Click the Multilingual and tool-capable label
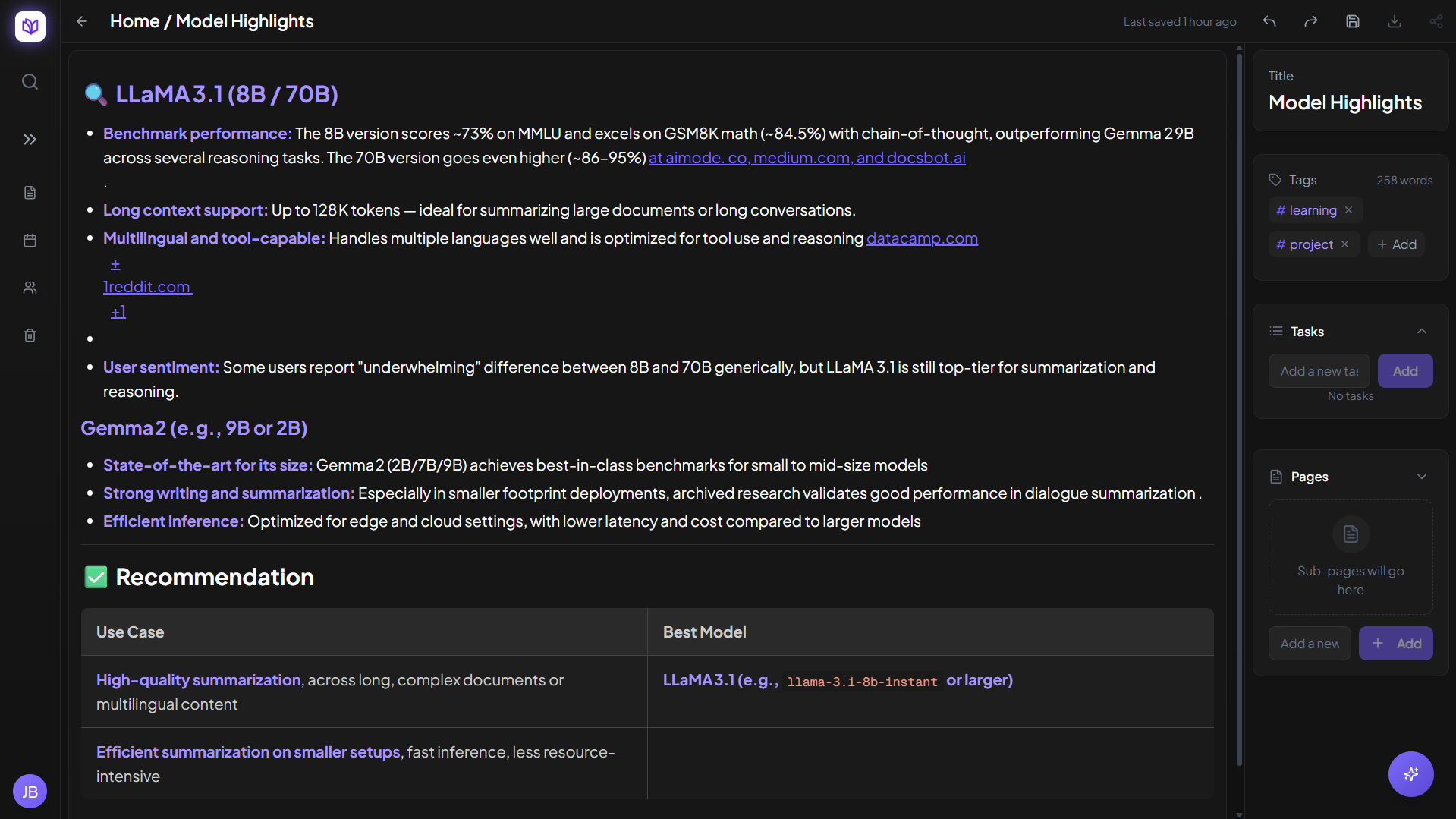This screenshot has height=819, width=1456. click(214, 238)
